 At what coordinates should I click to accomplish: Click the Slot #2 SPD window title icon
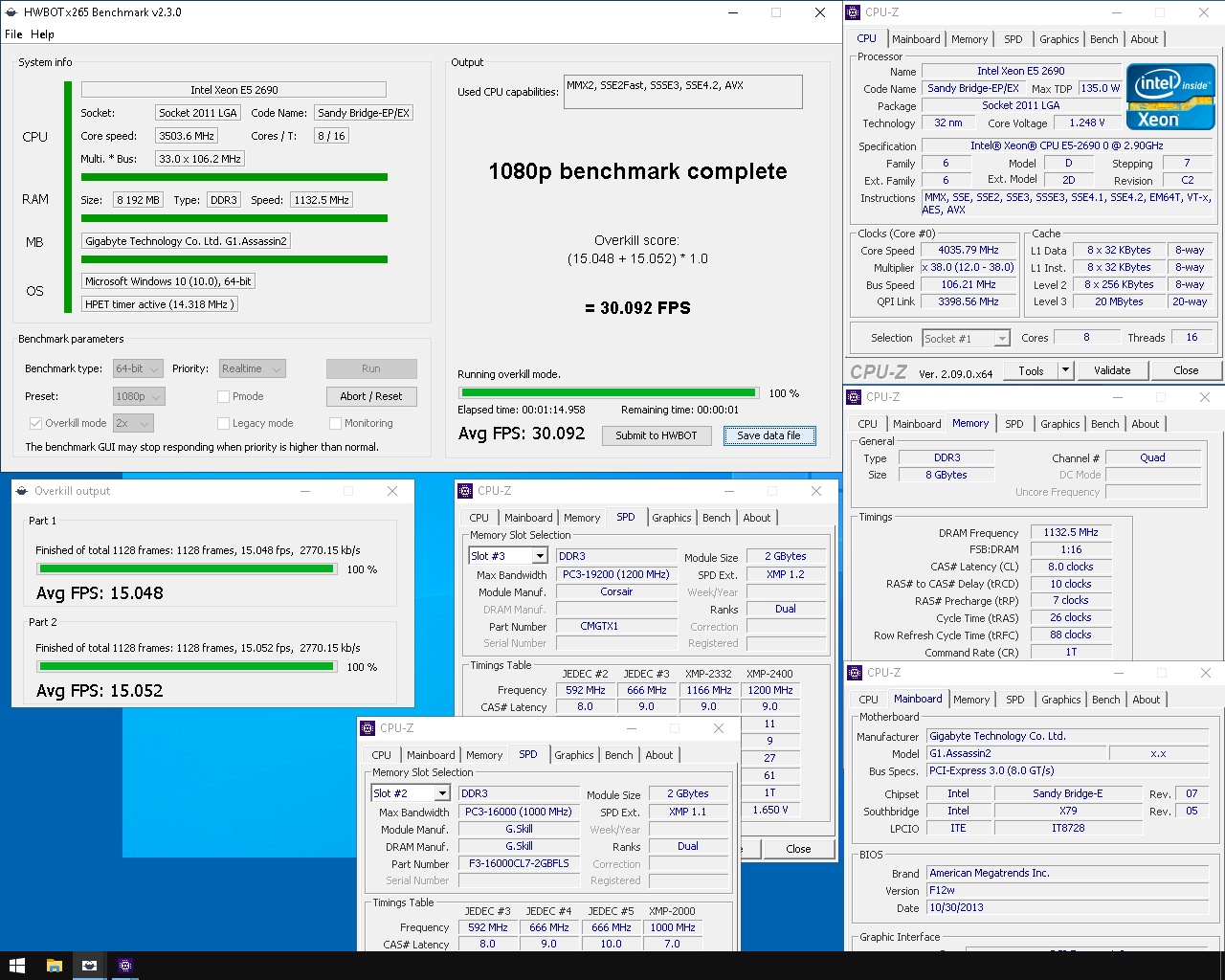[x=367, y=728]
